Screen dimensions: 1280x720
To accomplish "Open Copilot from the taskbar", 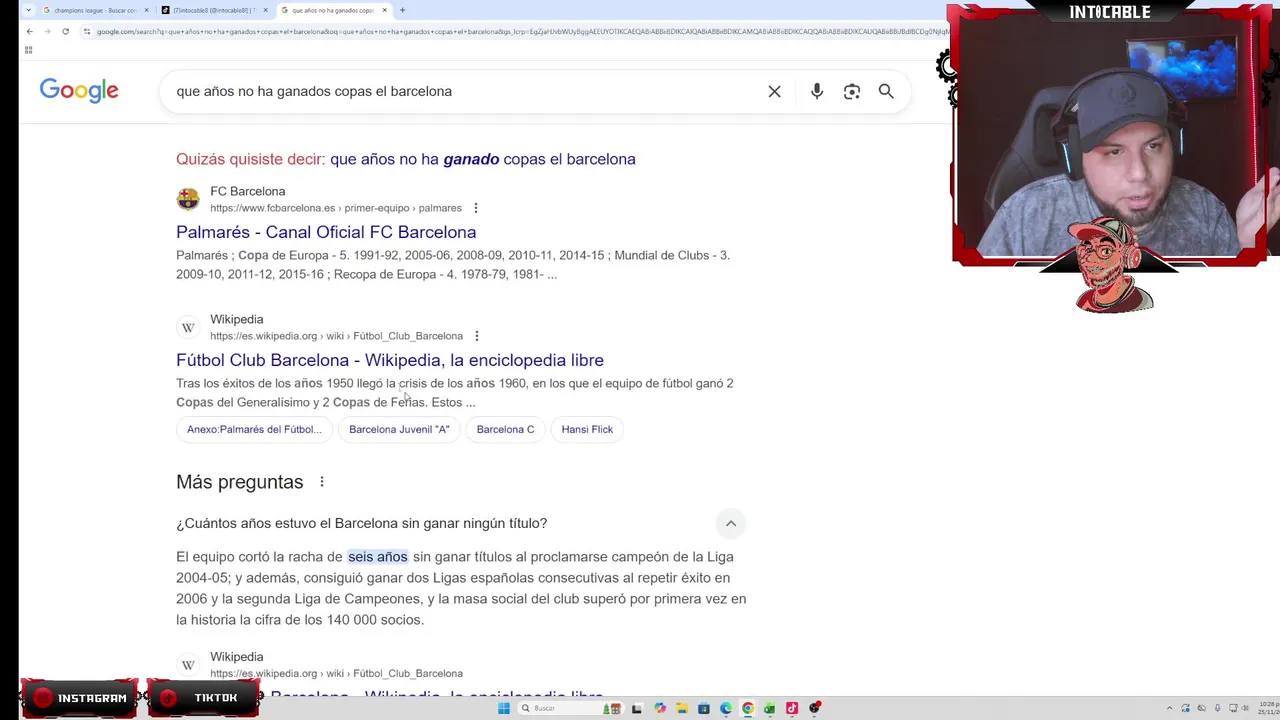I will point(660,708).
